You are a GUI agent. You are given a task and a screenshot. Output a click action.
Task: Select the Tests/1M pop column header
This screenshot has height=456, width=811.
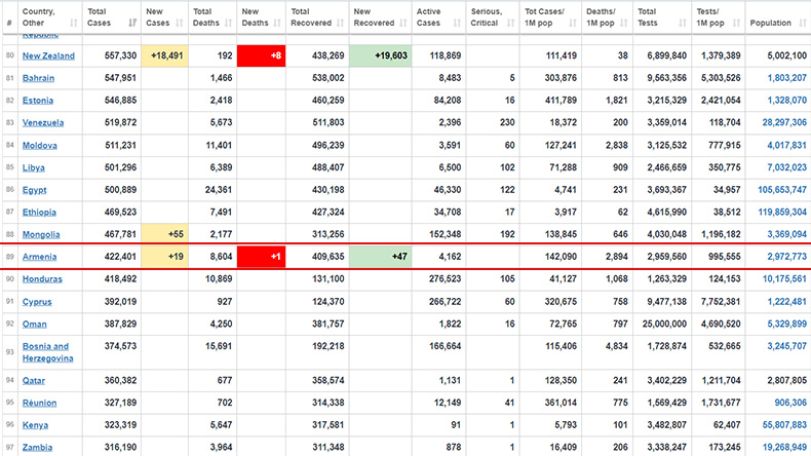click(718, 17)
